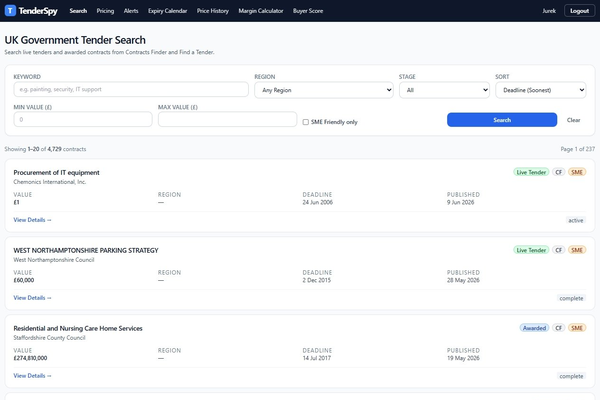View details of Procurement of IT equipment

(x=32, y=220)
